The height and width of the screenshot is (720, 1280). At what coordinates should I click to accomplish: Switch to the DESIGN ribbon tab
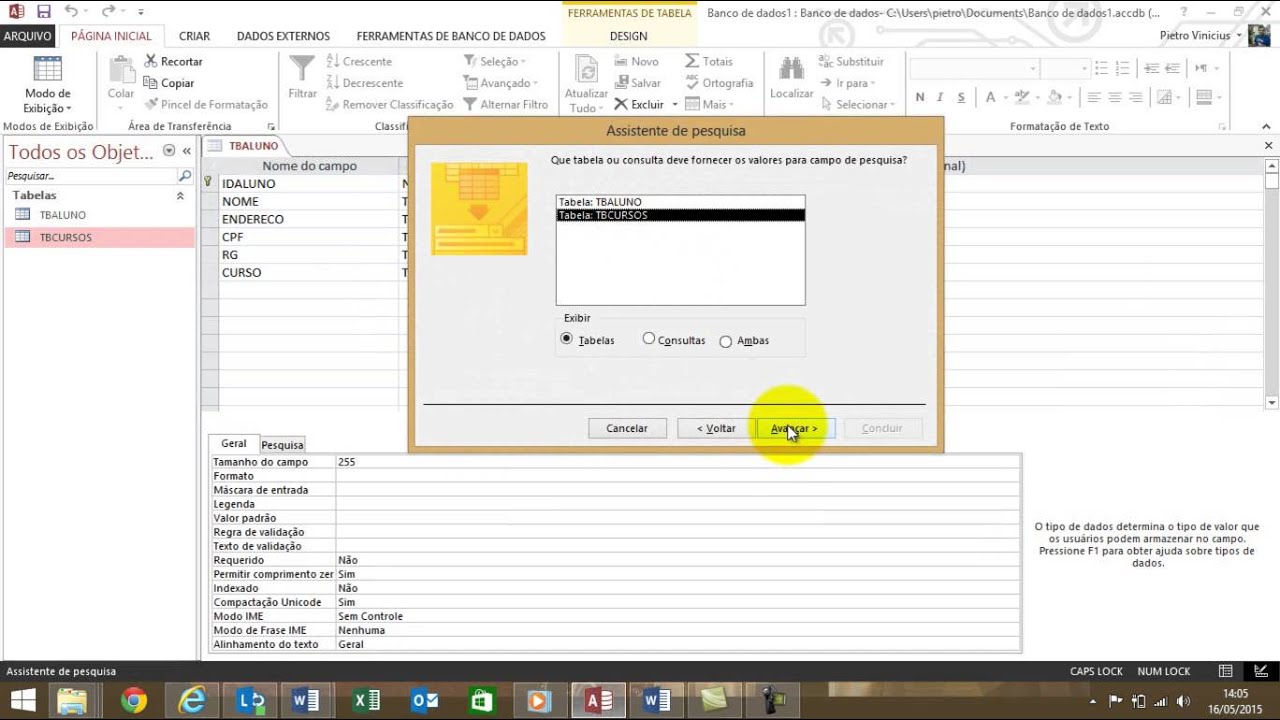(629, 36)
